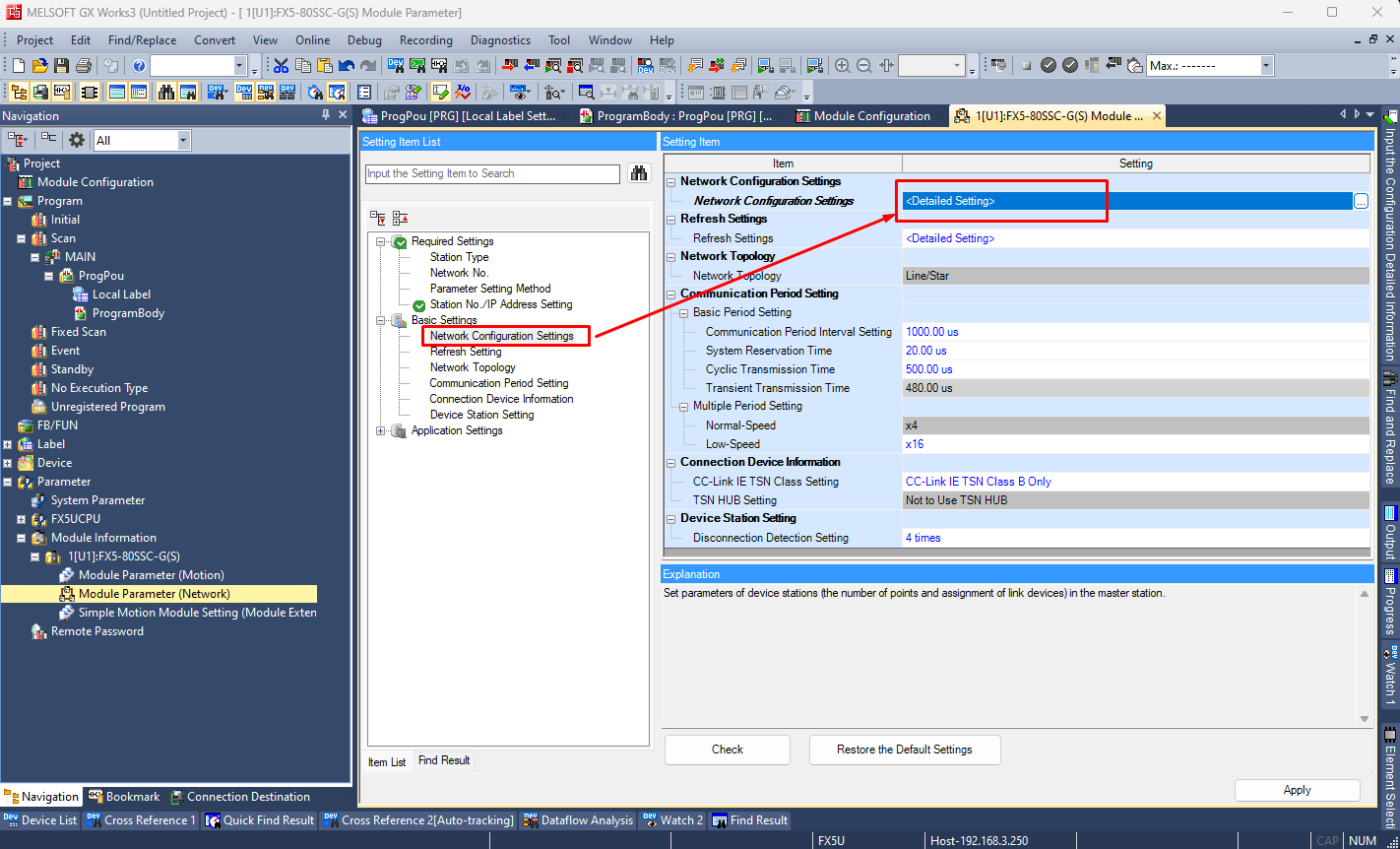
Task: Click the expand all icon in Setting Item List
Action: pyautogui.click(x=378, y=218)
